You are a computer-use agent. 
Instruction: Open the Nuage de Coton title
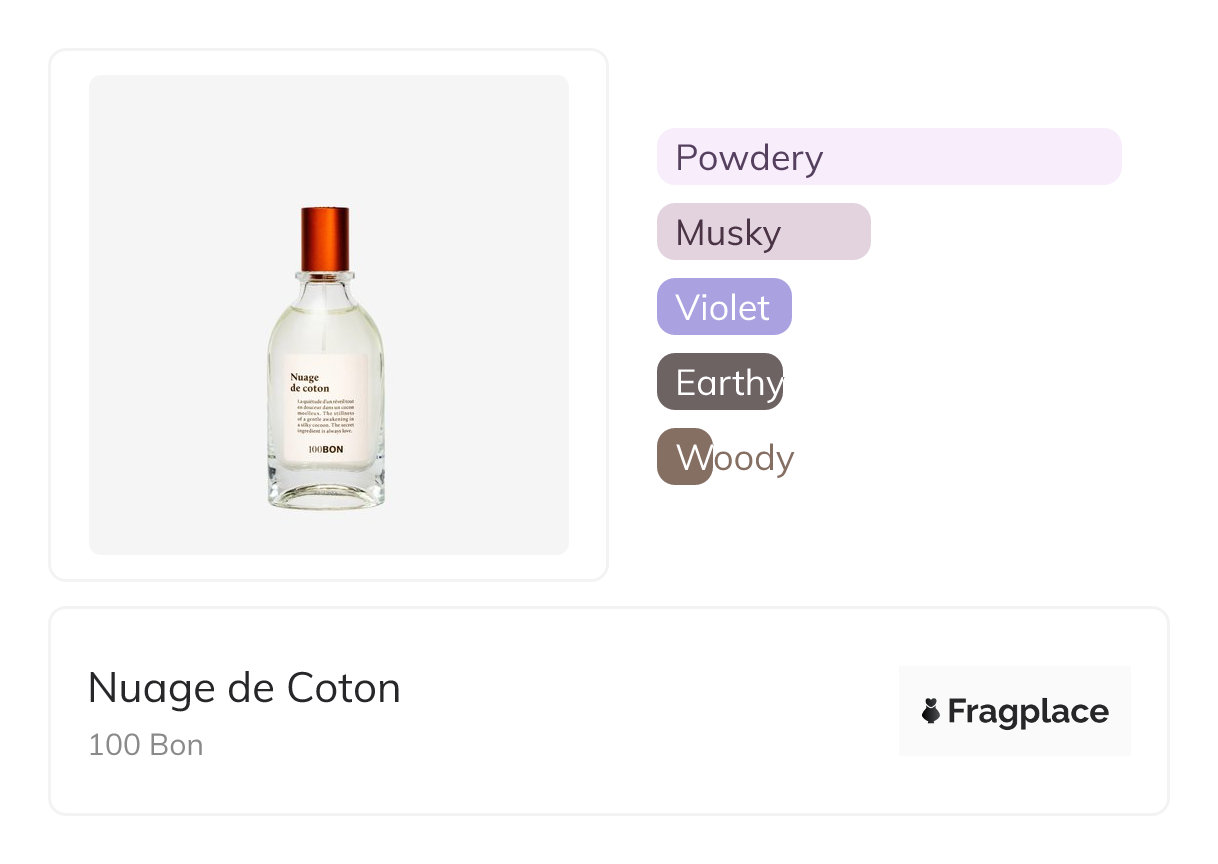coord(244,688)
